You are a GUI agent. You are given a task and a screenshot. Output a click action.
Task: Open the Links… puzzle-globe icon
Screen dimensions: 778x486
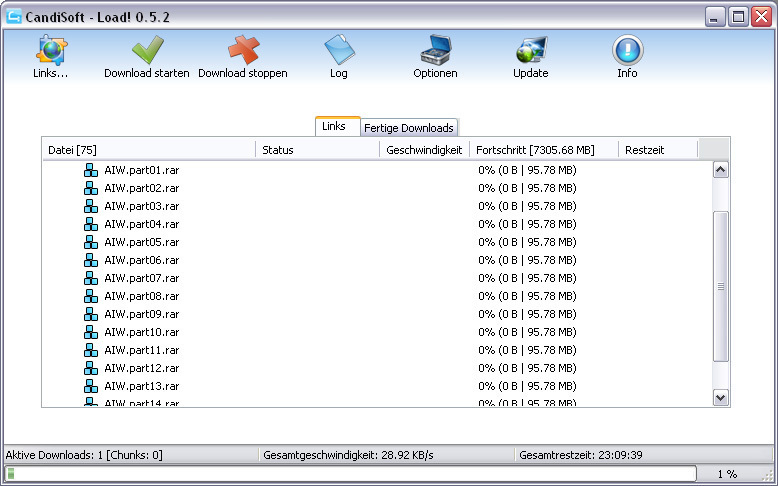pyautogui.click(x=51, y=50)
